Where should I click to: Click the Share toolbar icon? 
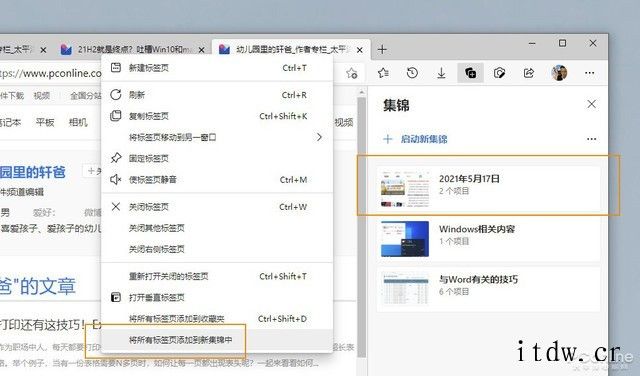click(x=529, y=73)
